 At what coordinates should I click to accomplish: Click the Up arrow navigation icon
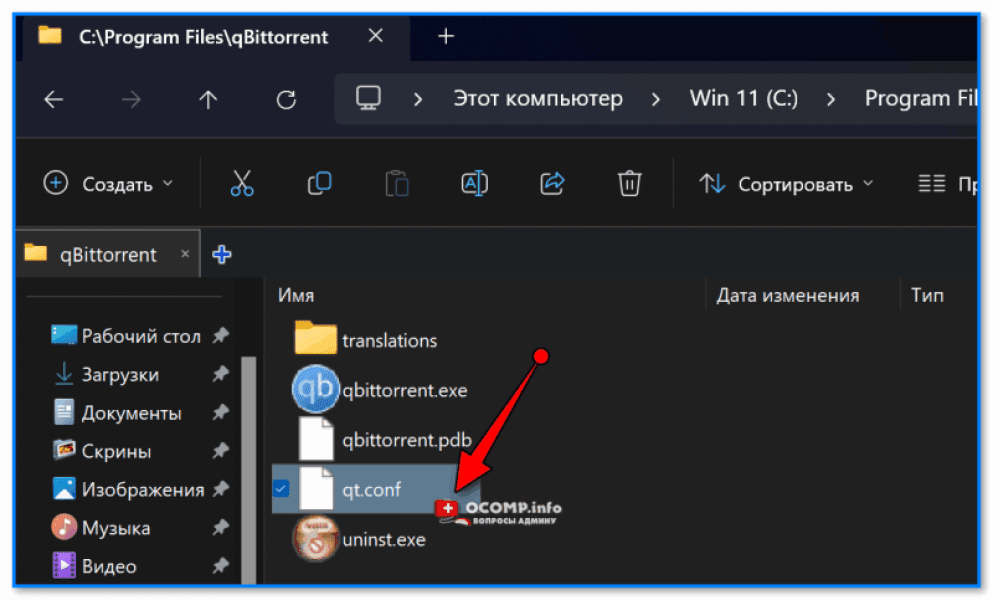pos(208,99)
